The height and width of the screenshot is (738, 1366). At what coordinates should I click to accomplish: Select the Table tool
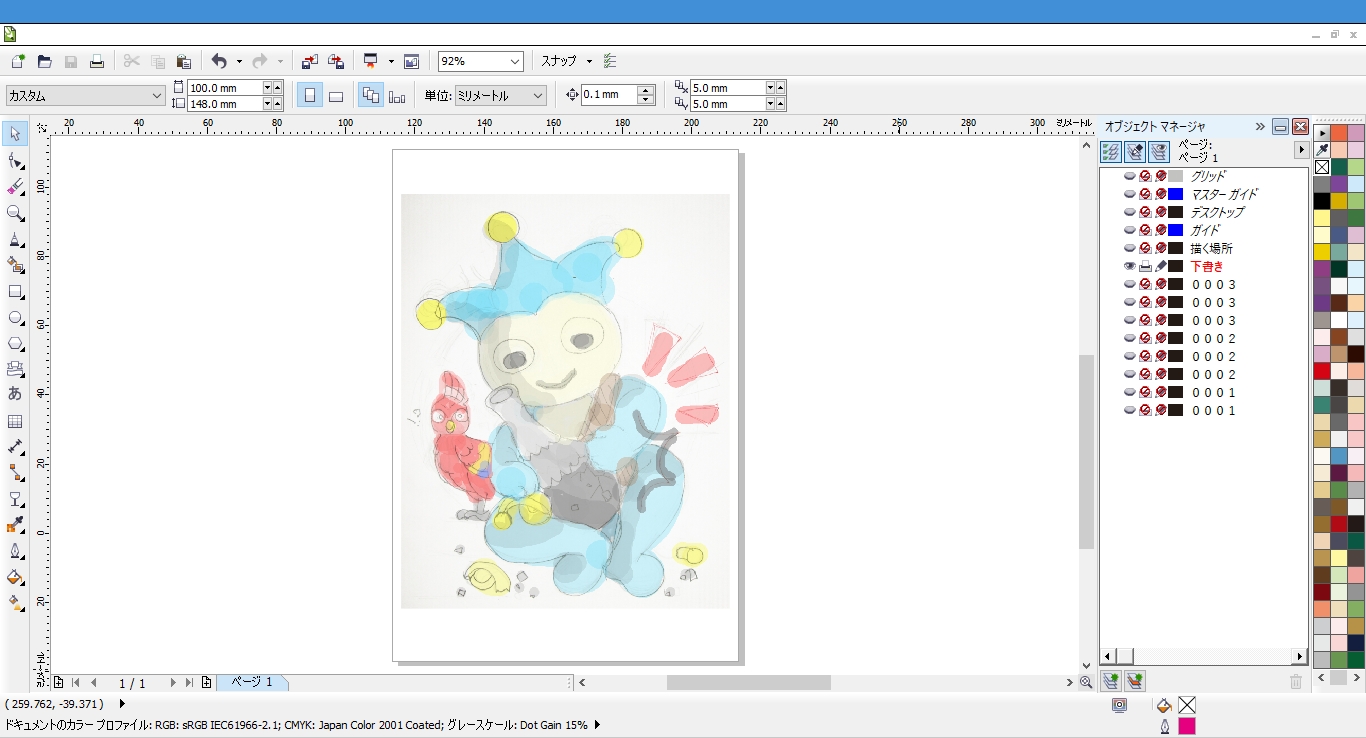tap(15, 421)
